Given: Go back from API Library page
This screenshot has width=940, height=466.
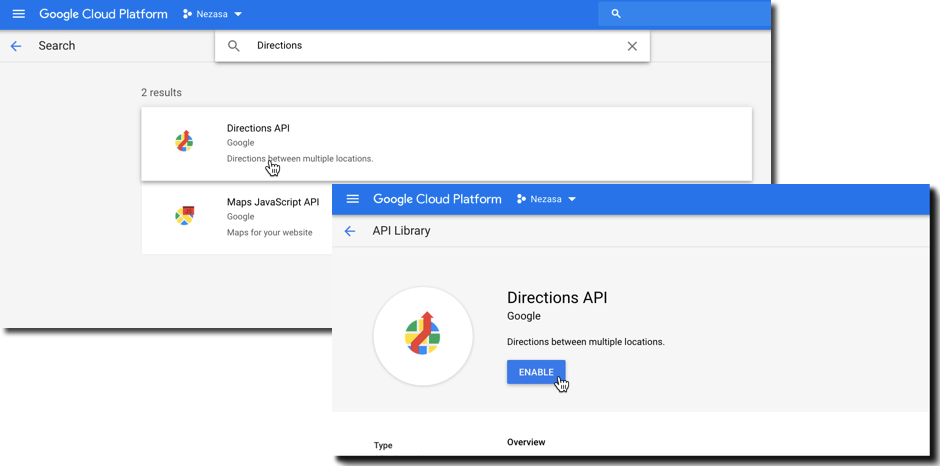Looking at the screenshot, I should 350,231.
